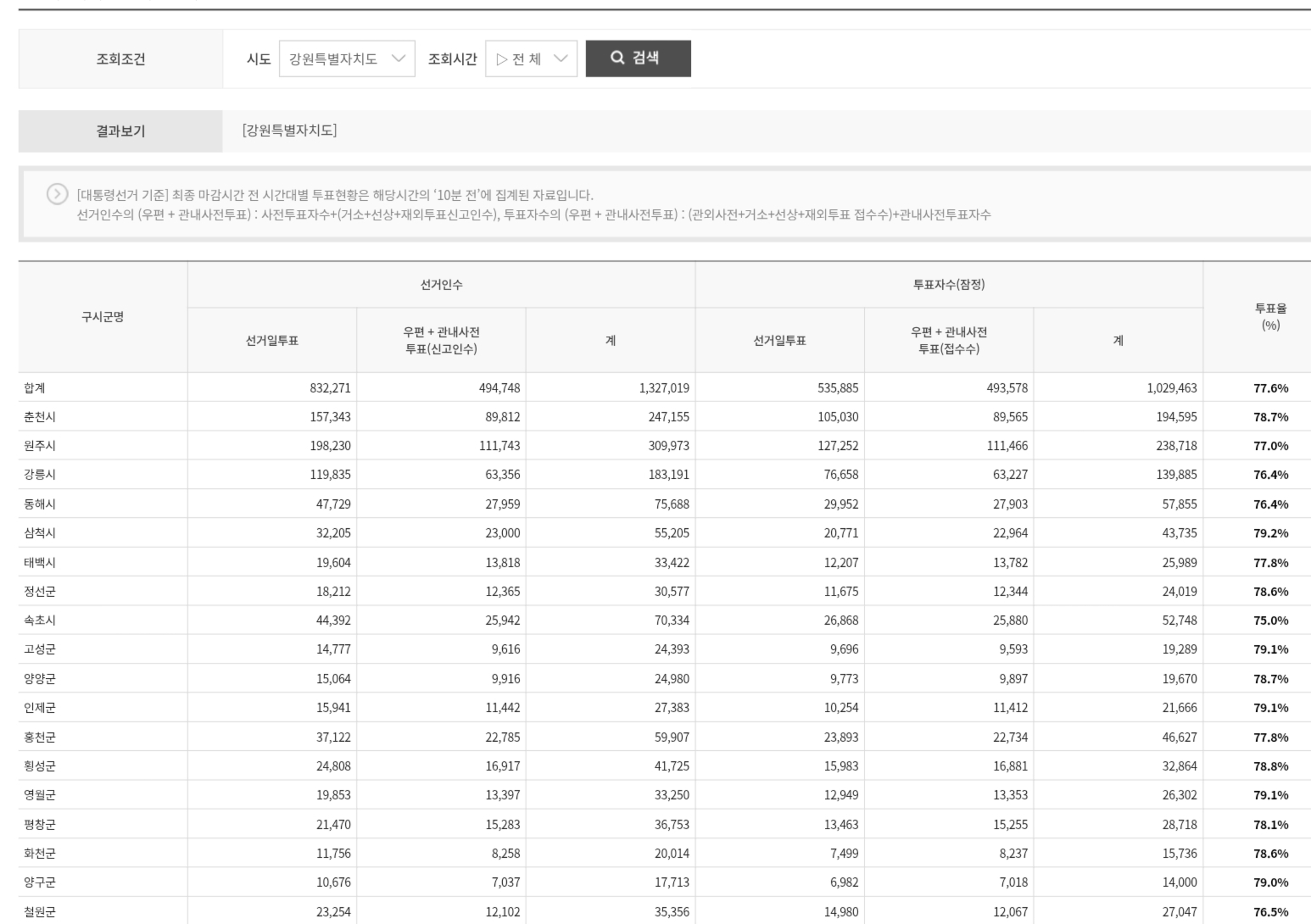This screenshot has width=1311, height=924.
Task: Open the 조회시간 dropdown showing 전체
Action: click(x=531, y=59)
